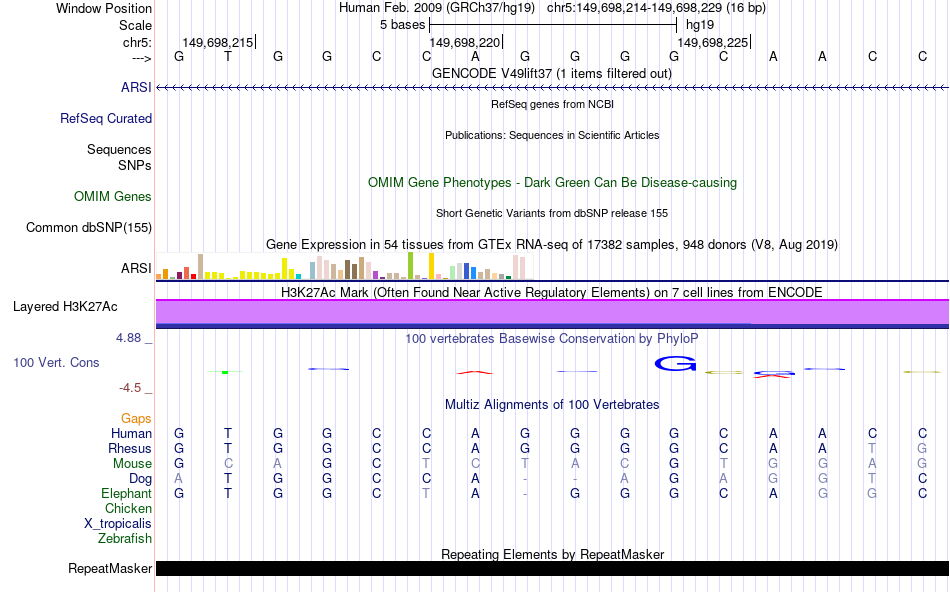Open the OMIM Genes track label
Screen dimensions: 950x592
coord(112,196)
